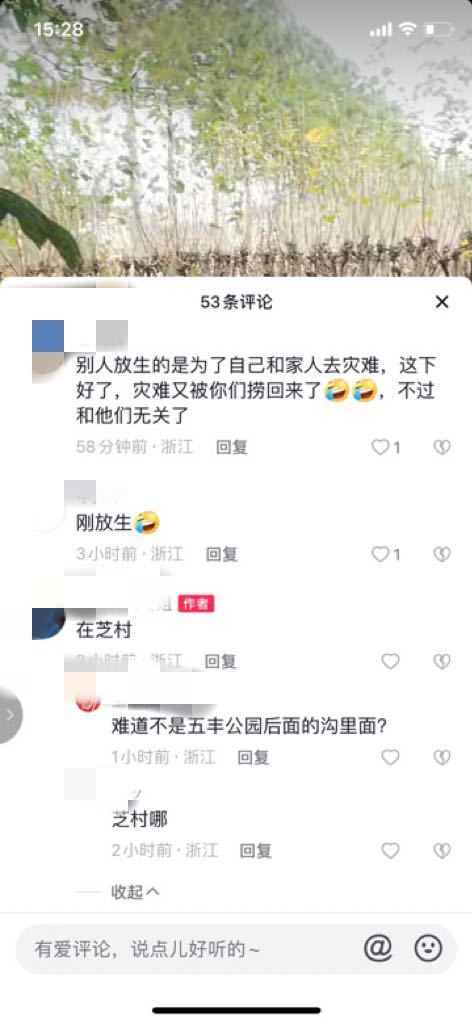Screen dimensions: 472x1024
Task: Reply to the 1小时前 五丰公园 comment
Action: [253, 758]
